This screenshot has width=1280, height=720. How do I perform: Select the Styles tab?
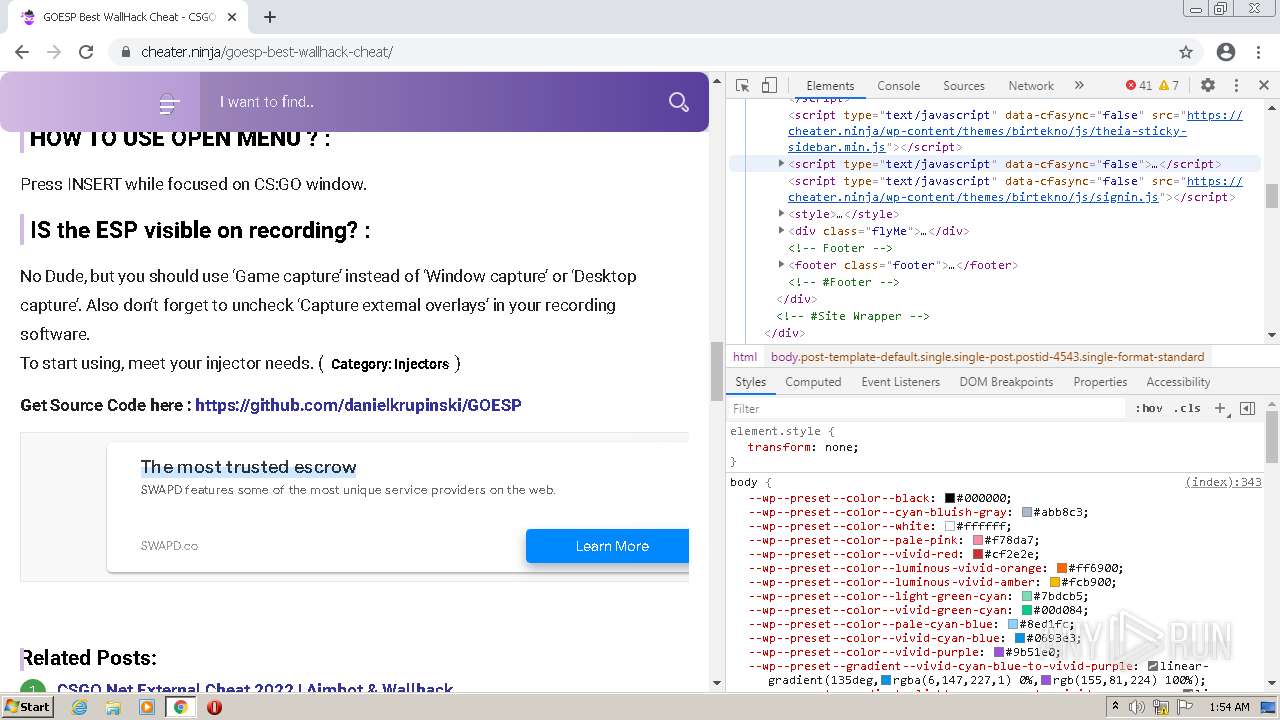point(750,382)
